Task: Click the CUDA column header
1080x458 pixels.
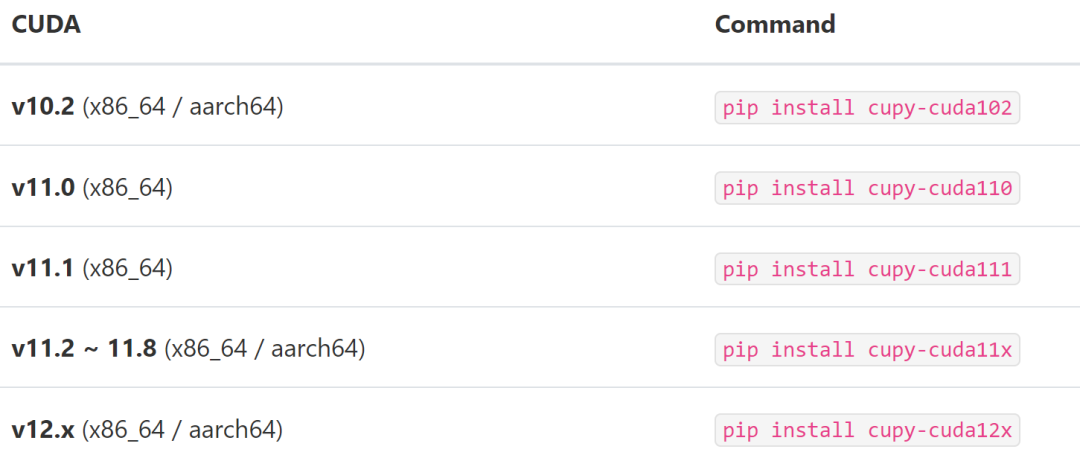Action: pyautogui.click(x=46, y=25)
